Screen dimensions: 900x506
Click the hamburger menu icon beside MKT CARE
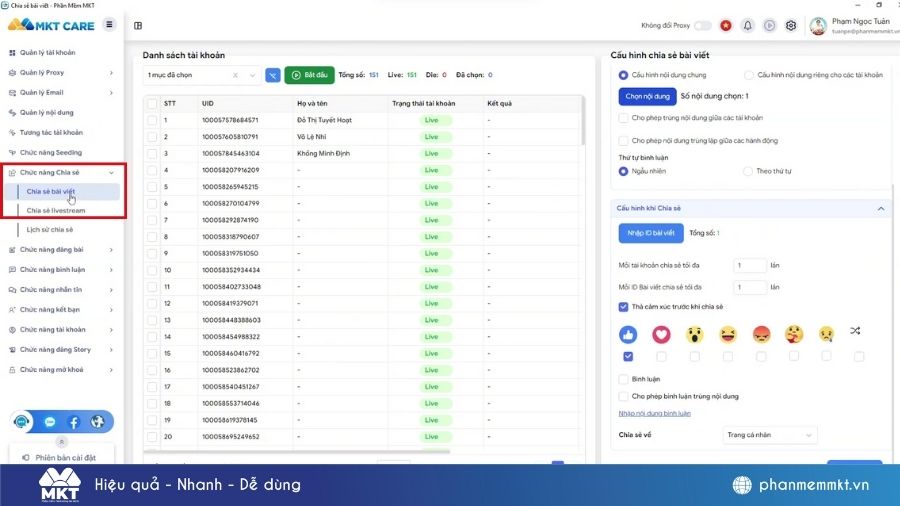click(x=109, y=25)
